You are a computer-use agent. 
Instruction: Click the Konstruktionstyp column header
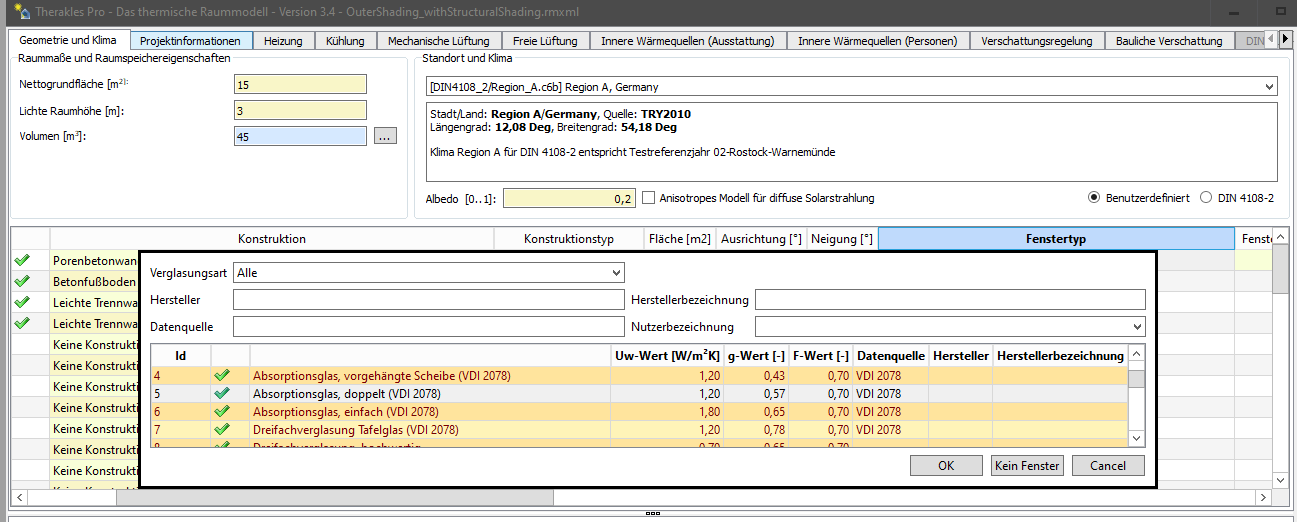point(569,239)
